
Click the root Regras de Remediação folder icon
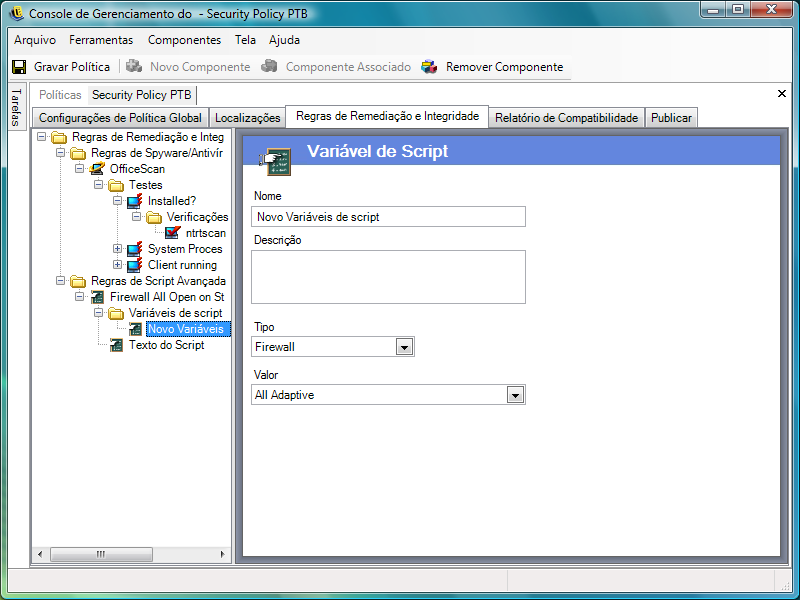coord(59,137)
